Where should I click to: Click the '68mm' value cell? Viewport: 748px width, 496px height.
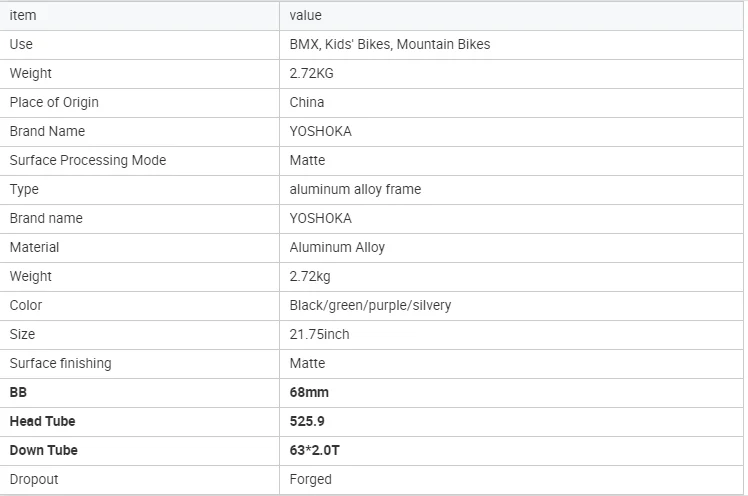(x=309, y=392)
